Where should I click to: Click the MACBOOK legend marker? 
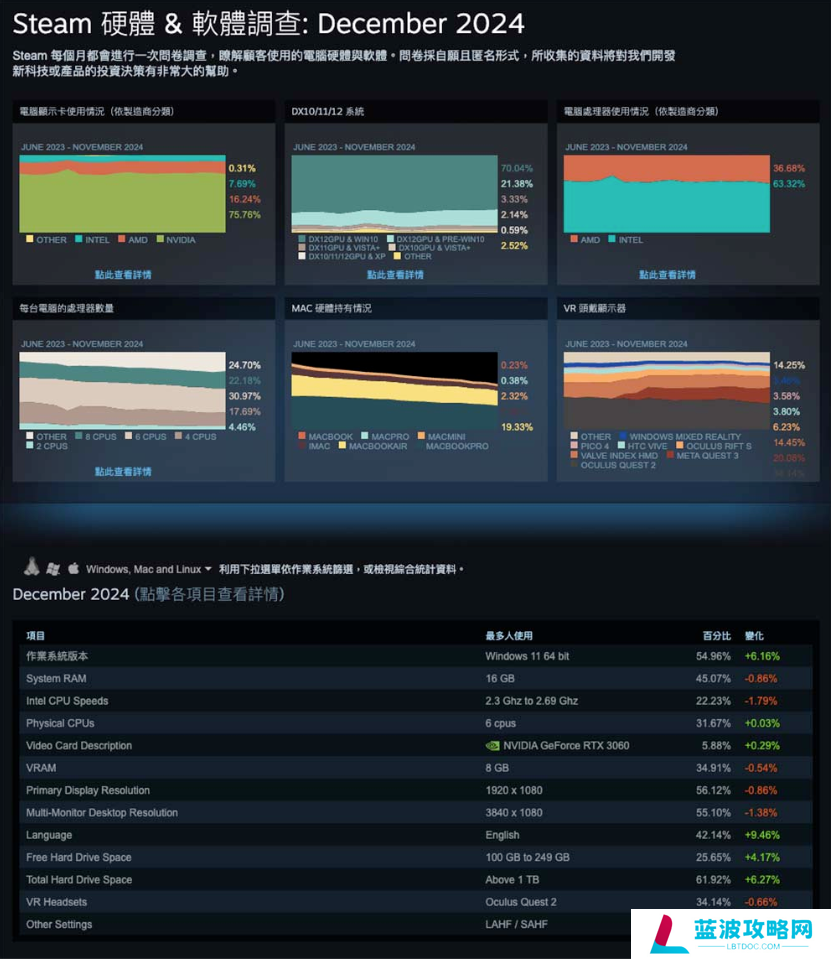tap(301, 437)
